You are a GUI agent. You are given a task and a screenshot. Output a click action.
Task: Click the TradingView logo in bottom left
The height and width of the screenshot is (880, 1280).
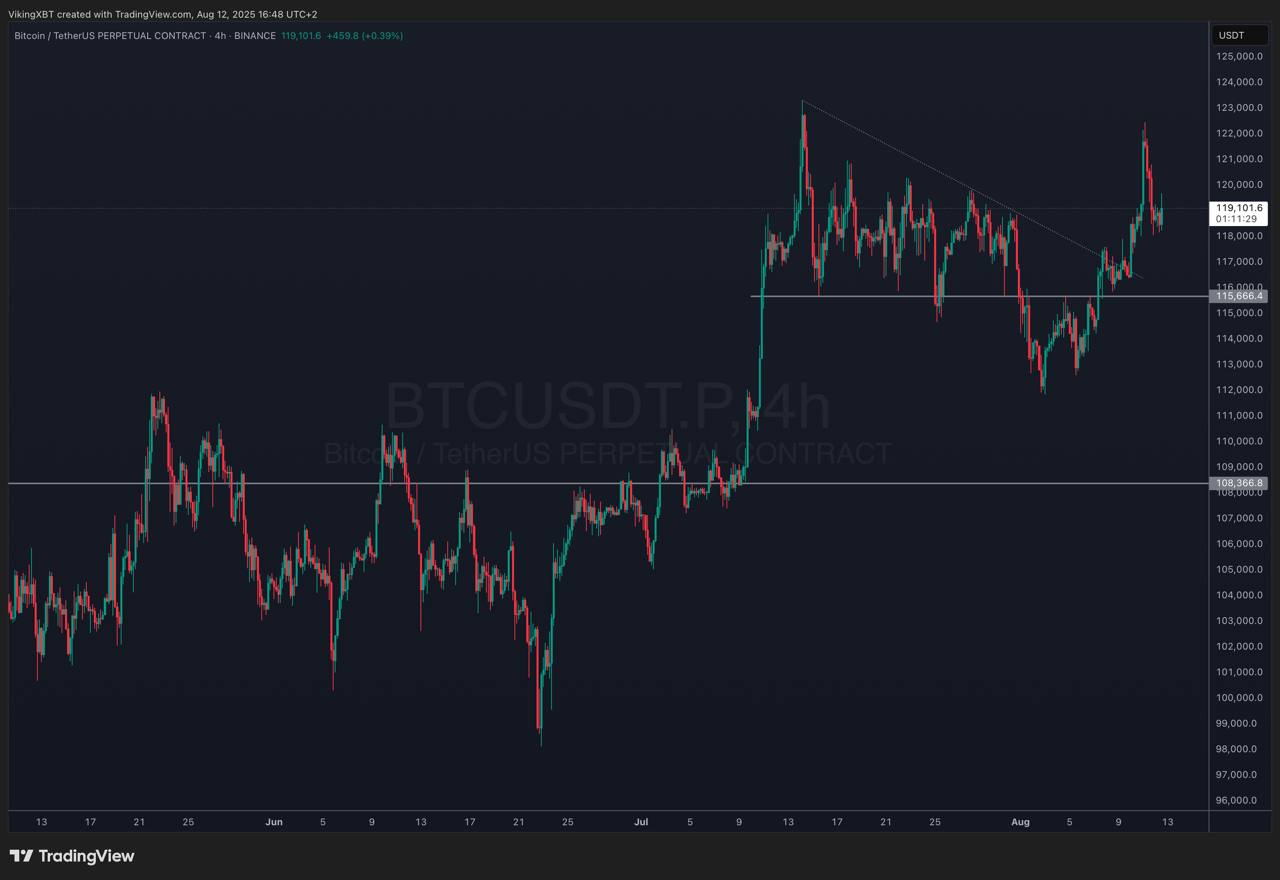(72, 856)
